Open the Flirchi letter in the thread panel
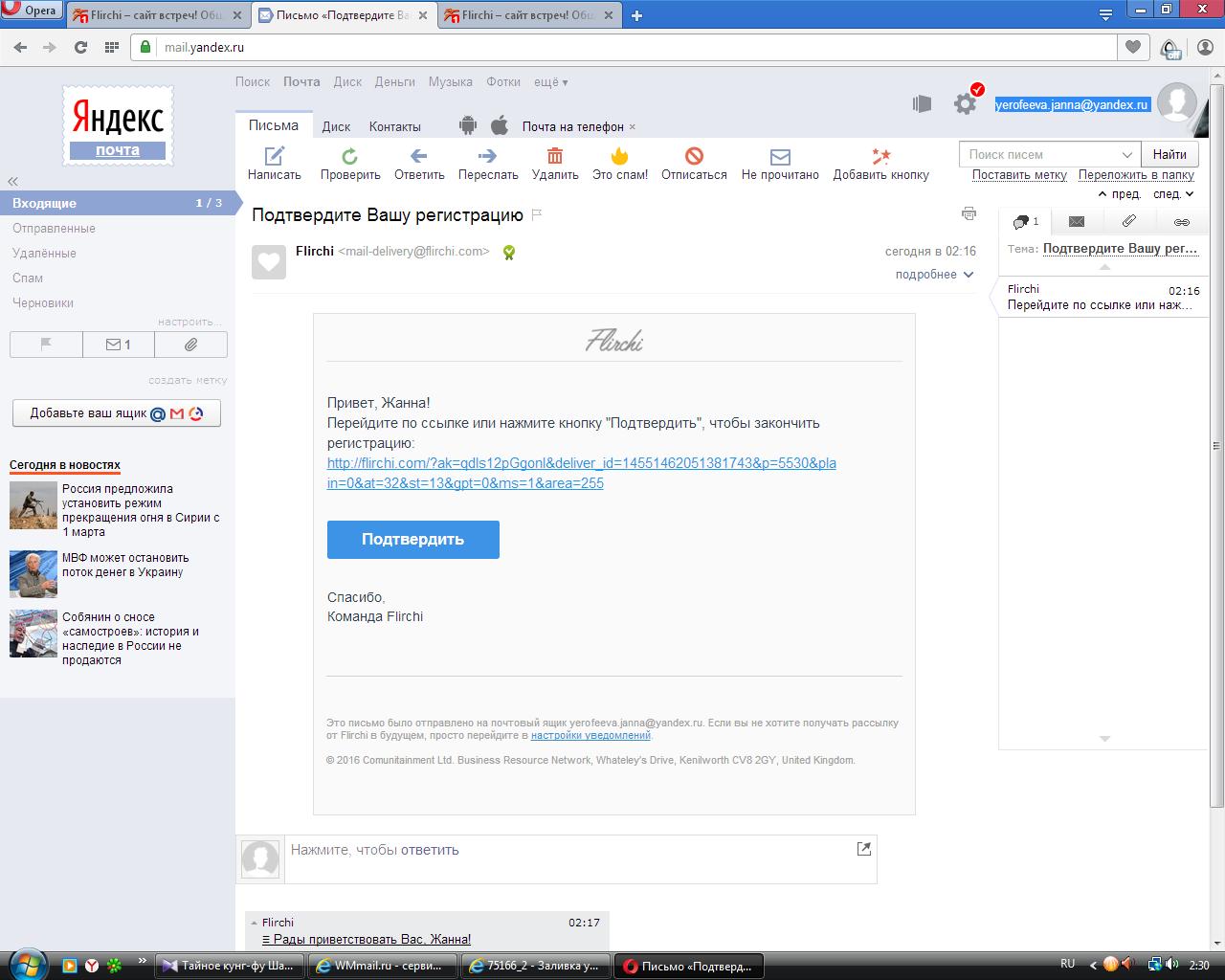This screenshot has height=980, width=1225. pos(1103,297)
